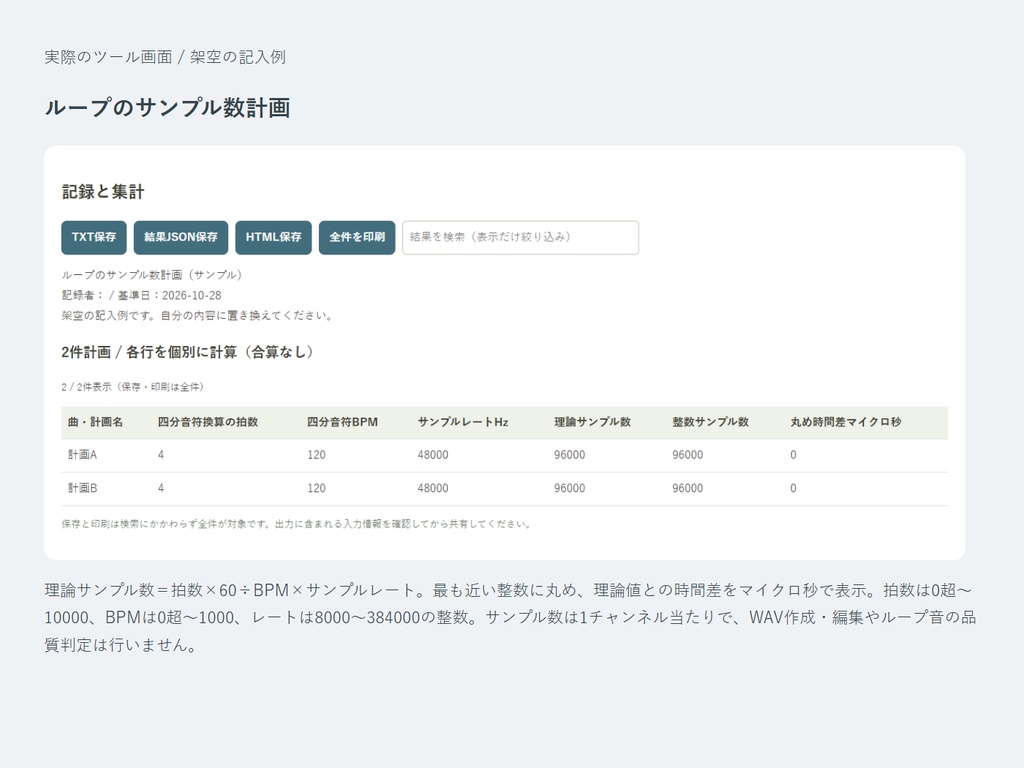Click the 丸め時間差マイクロ秒 column header
The width and height of the screenshot is (1024, 768).
[846, 422]
